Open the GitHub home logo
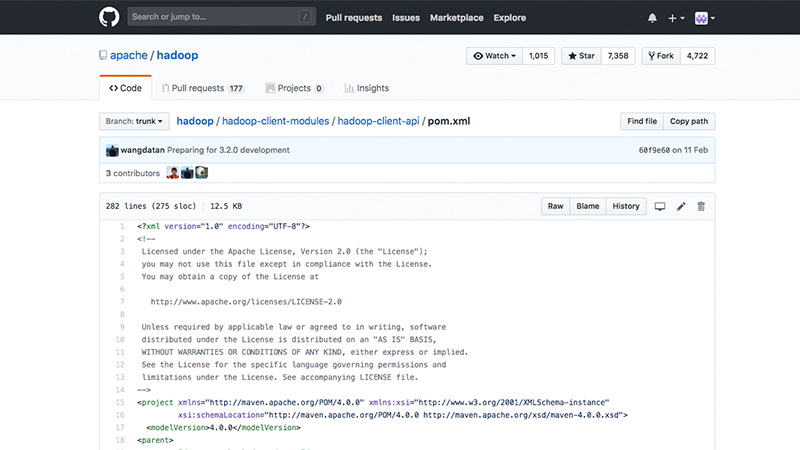Viewport: 800px width, 450px height. click(109, 17)
